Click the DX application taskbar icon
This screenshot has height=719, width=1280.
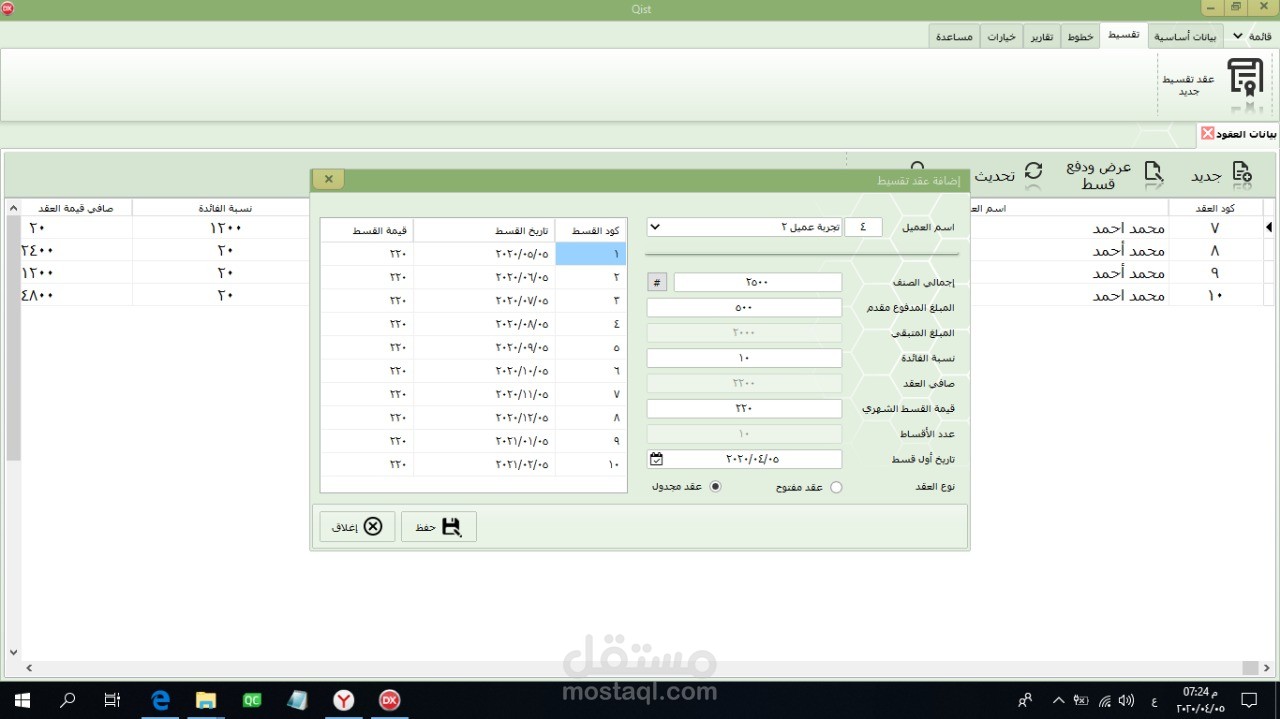pyautogui.click(x=390, y=700)
